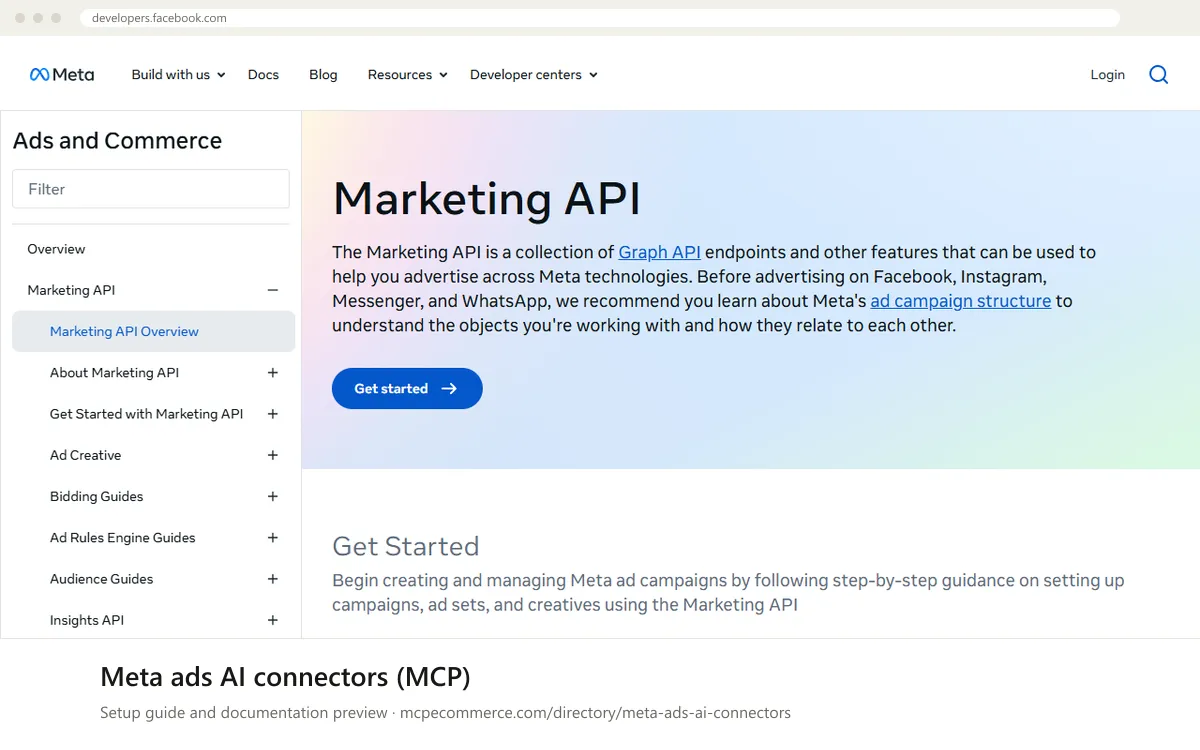Open the search magnifier icon
The width and height of the screenshot is (1200, 750).
coord(1158,75)
